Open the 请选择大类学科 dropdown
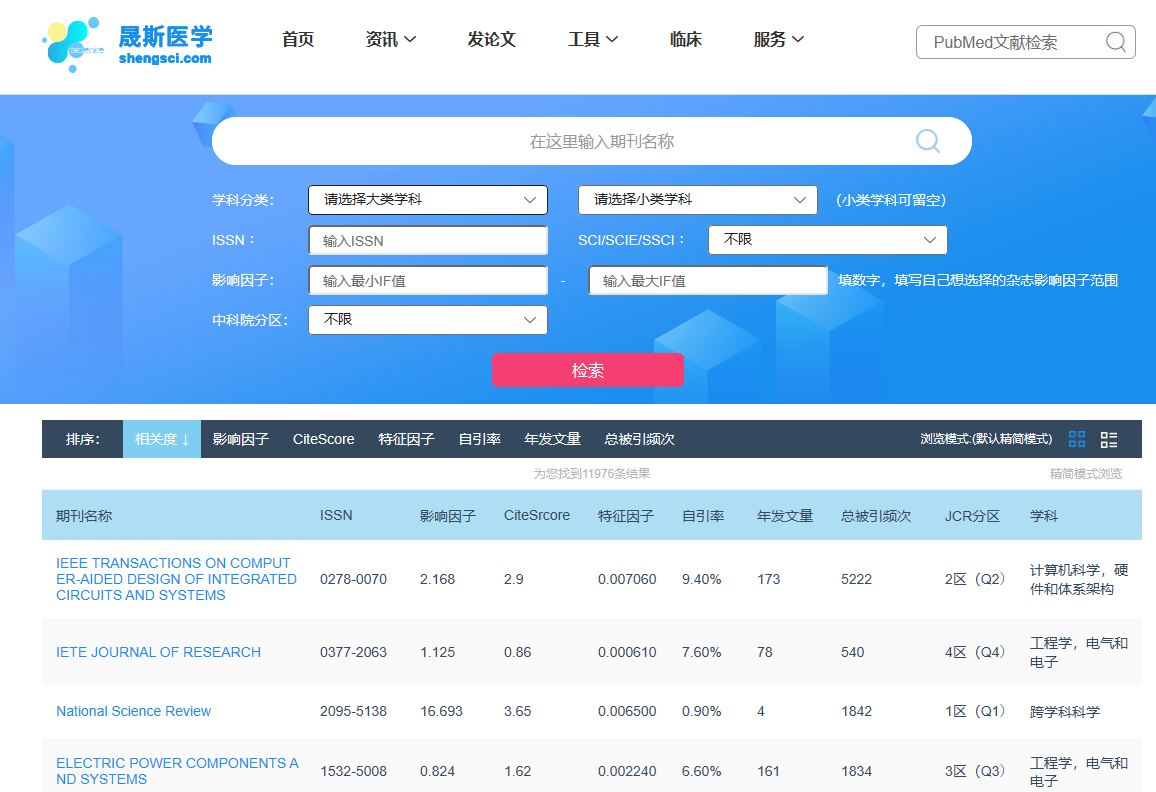This screenshot has height=792, width=1156. [428, 200]
